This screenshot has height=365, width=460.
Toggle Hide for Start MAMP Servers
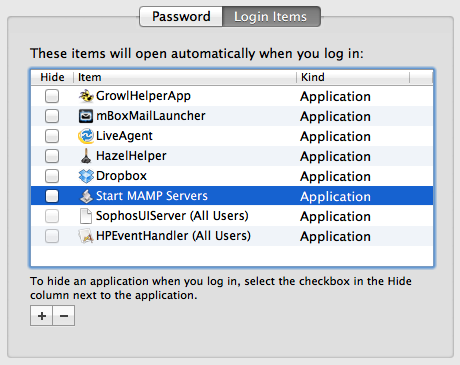coord(52,196)
